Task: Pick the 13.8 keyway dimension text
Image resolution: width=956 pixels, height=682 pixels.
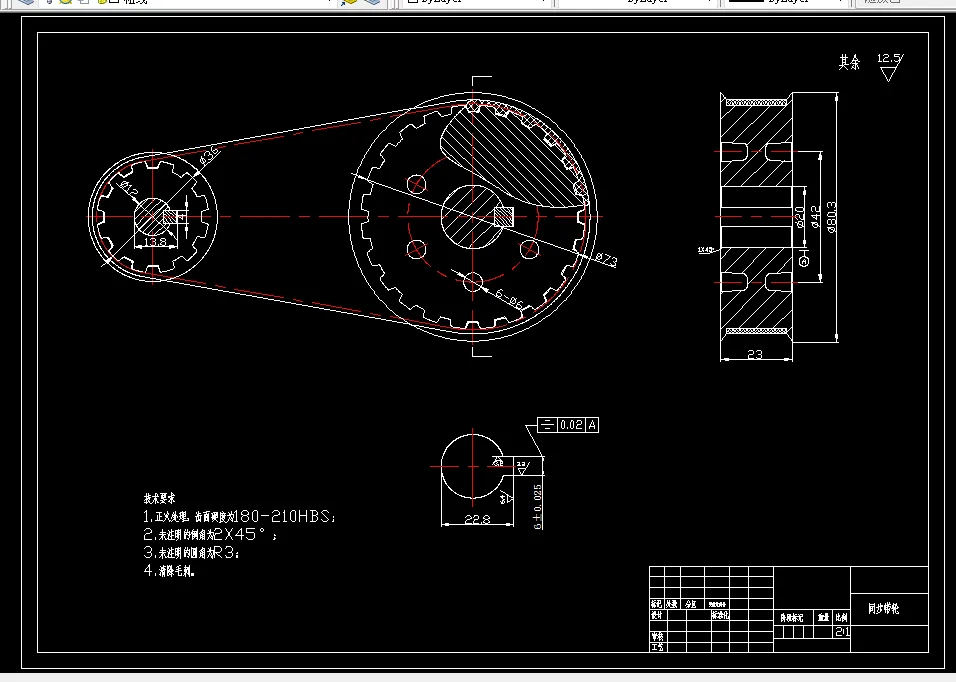Action: (x=155, y=241)
